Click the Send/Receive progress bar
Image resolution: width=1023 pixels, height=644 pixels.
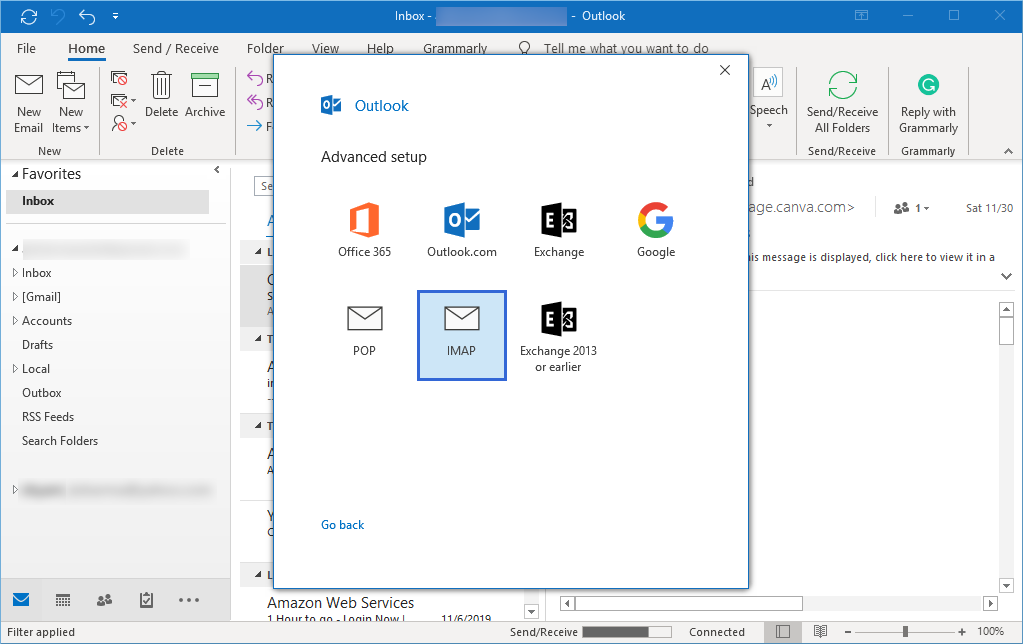(x=627, y=632)
